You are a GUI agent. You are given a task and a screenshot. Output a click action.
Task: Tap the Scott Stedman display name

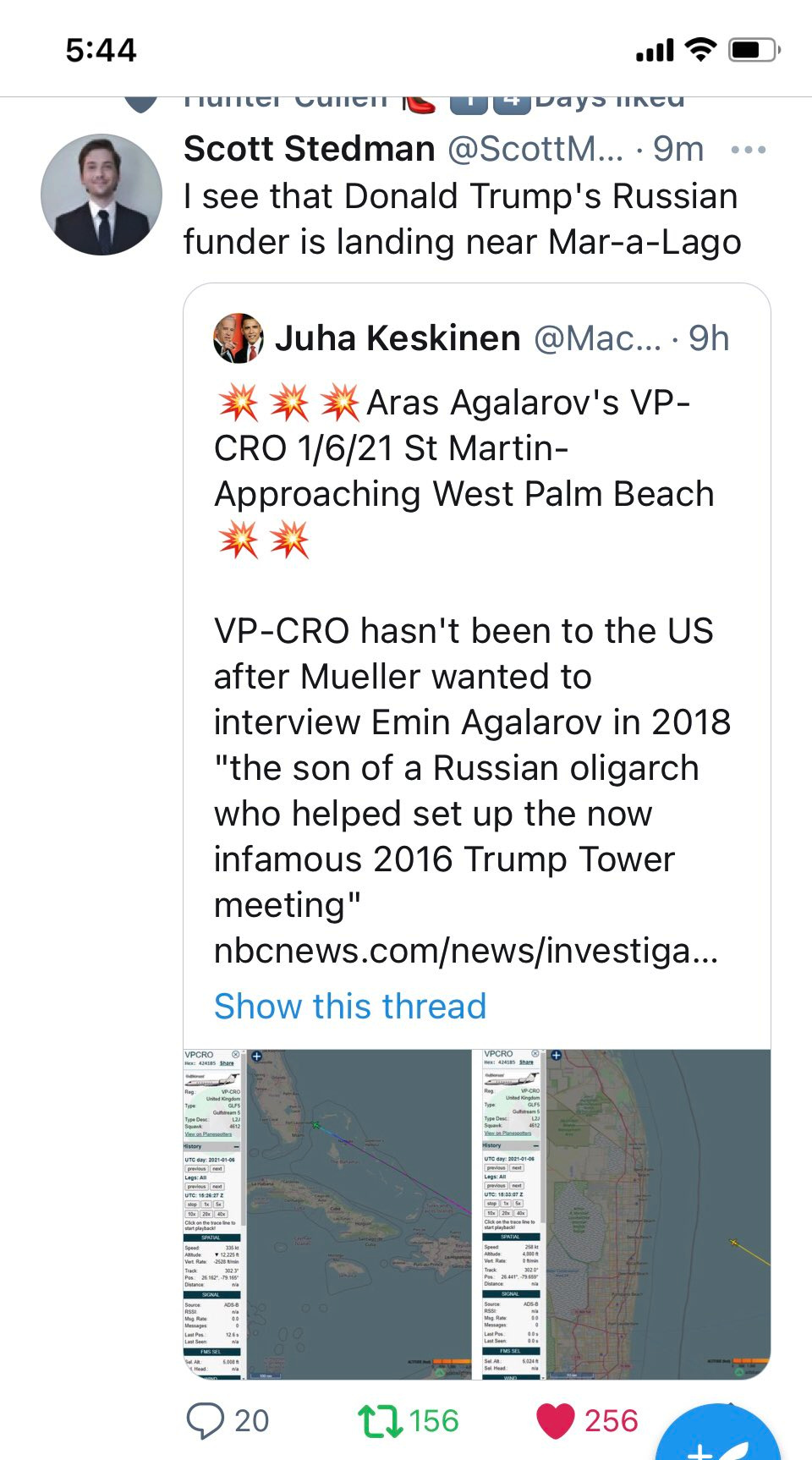[309, 149]
